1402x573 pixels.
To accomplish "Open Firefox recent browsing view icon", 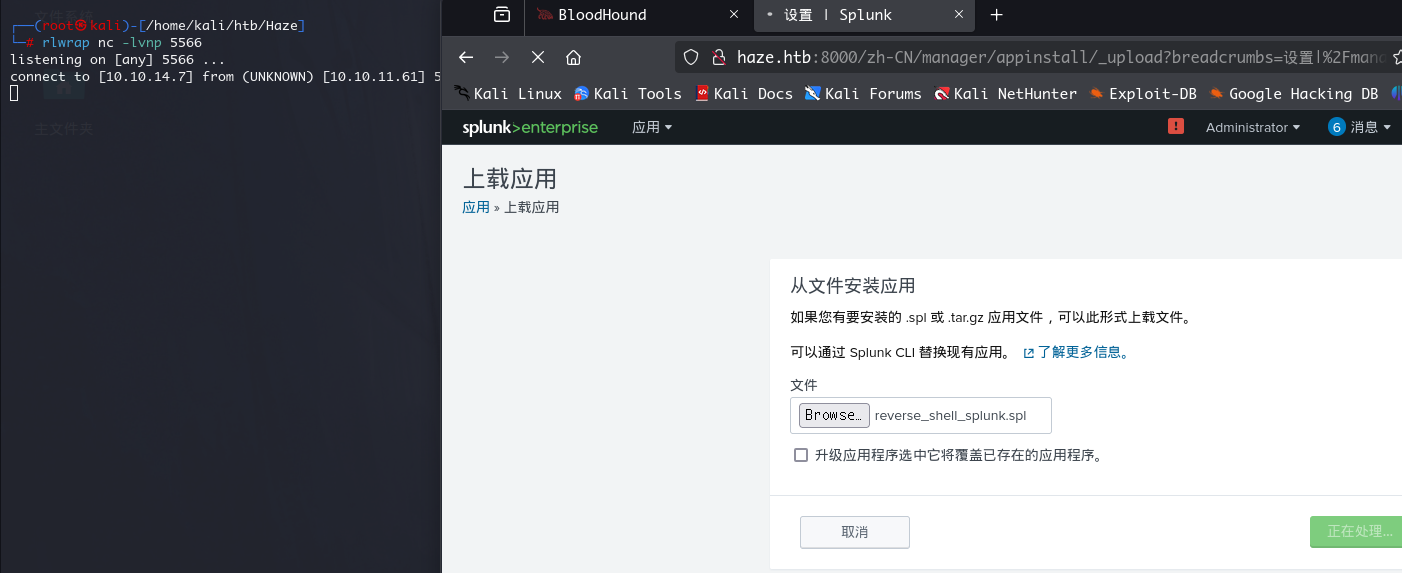I will tap(501, 15).
